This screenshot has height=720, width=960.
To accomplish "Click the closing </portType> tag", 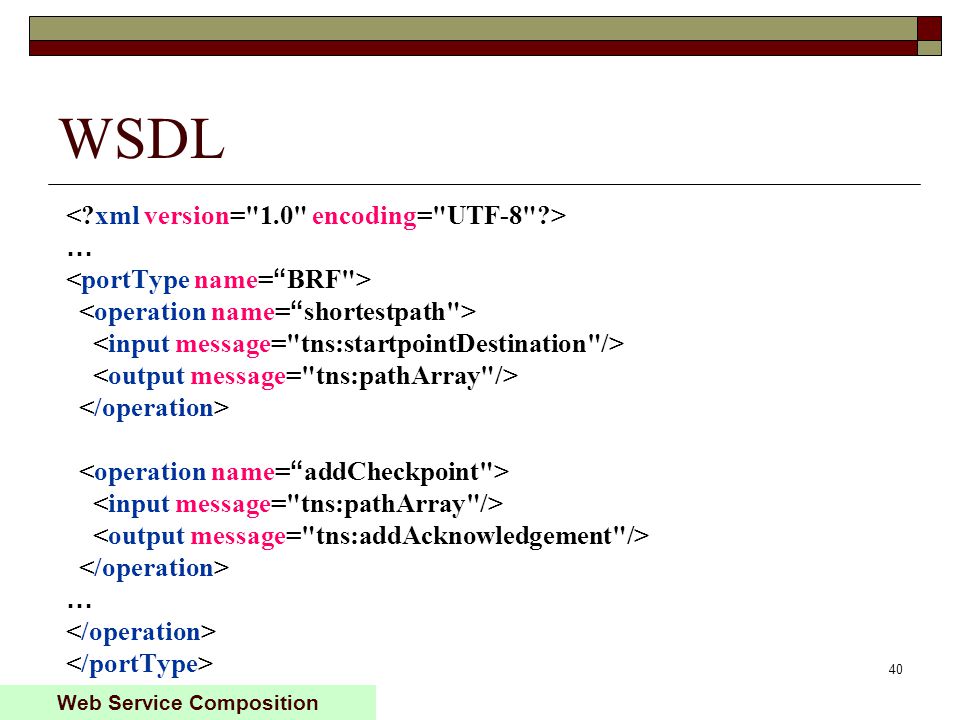I will [x=140, y=664].
